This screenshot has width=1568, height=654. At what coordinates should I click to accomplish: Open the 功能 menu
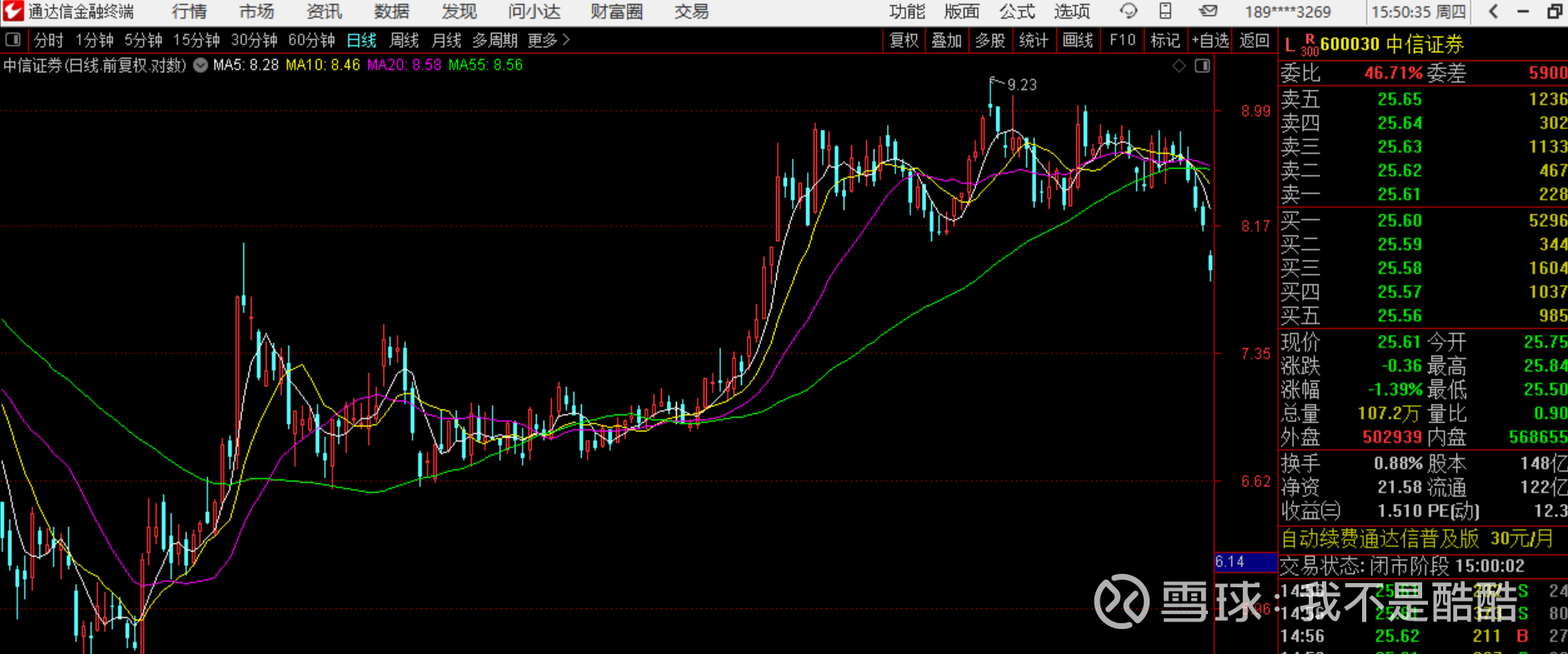(x=907, y=12)
